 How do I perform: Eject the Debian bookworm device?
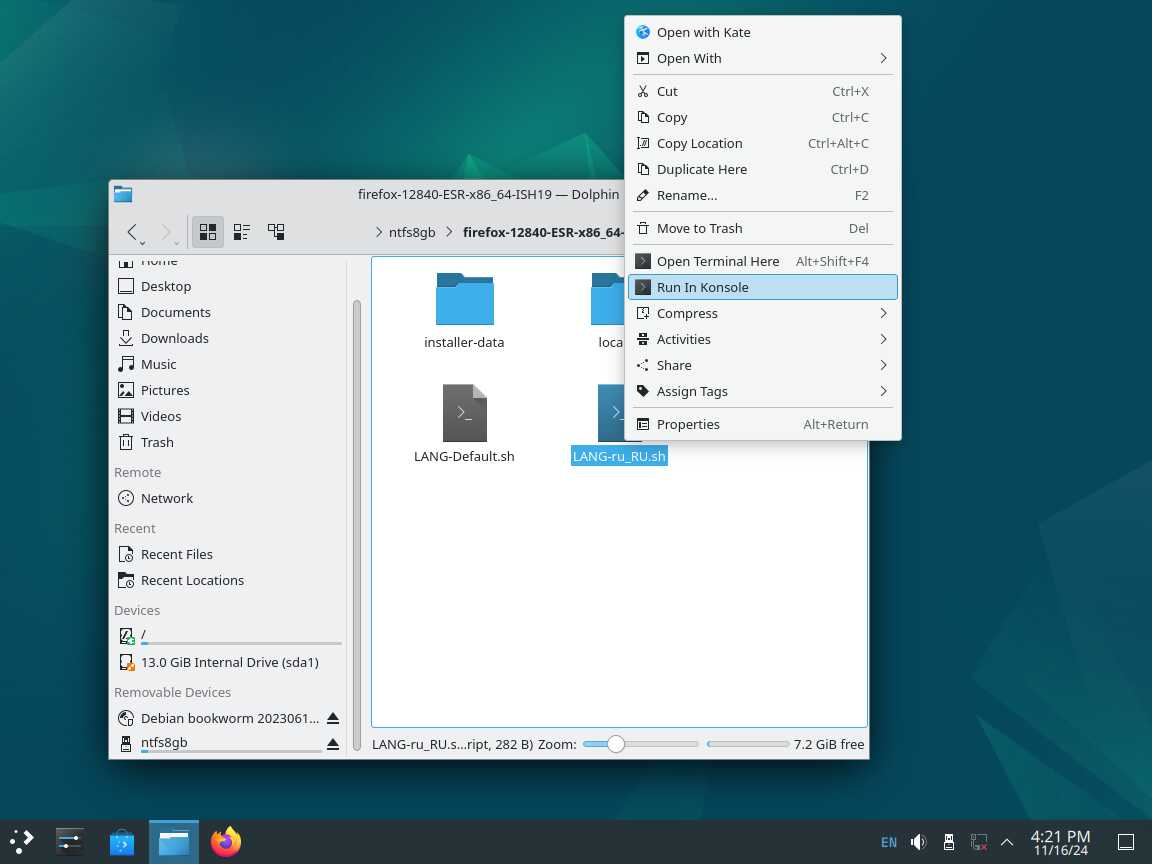pyautogui.click(x=333, y=719)
